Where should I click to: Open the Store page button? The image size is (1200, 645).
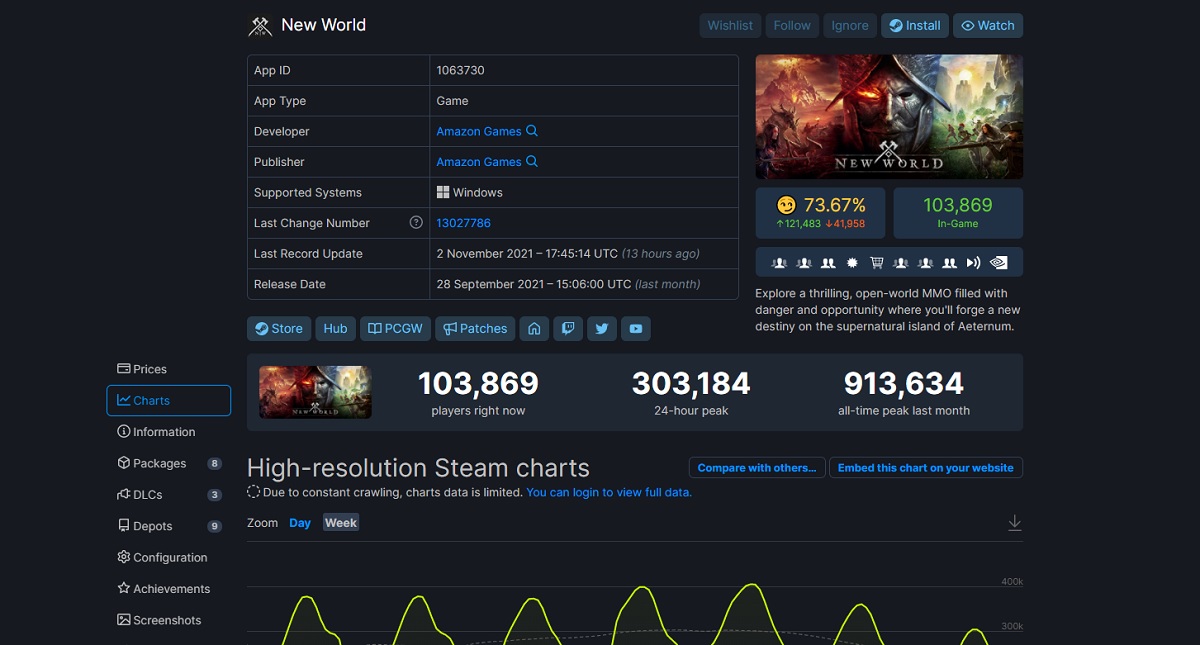tap(279, 328)
